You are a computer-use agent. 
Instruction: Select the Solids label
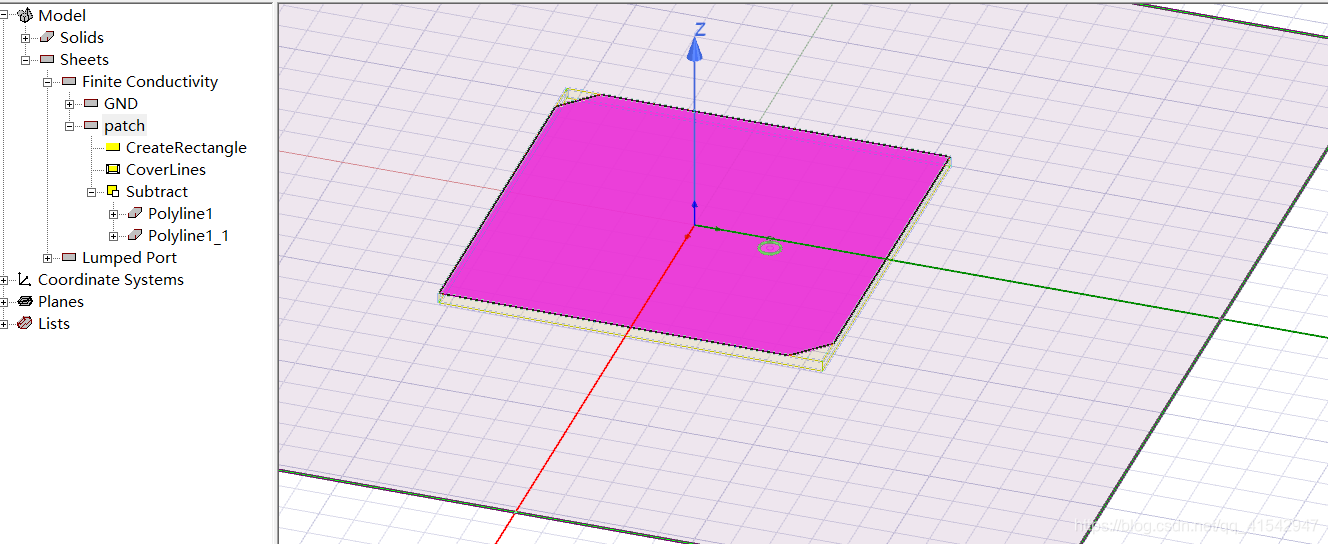click(x=82, y=37)
